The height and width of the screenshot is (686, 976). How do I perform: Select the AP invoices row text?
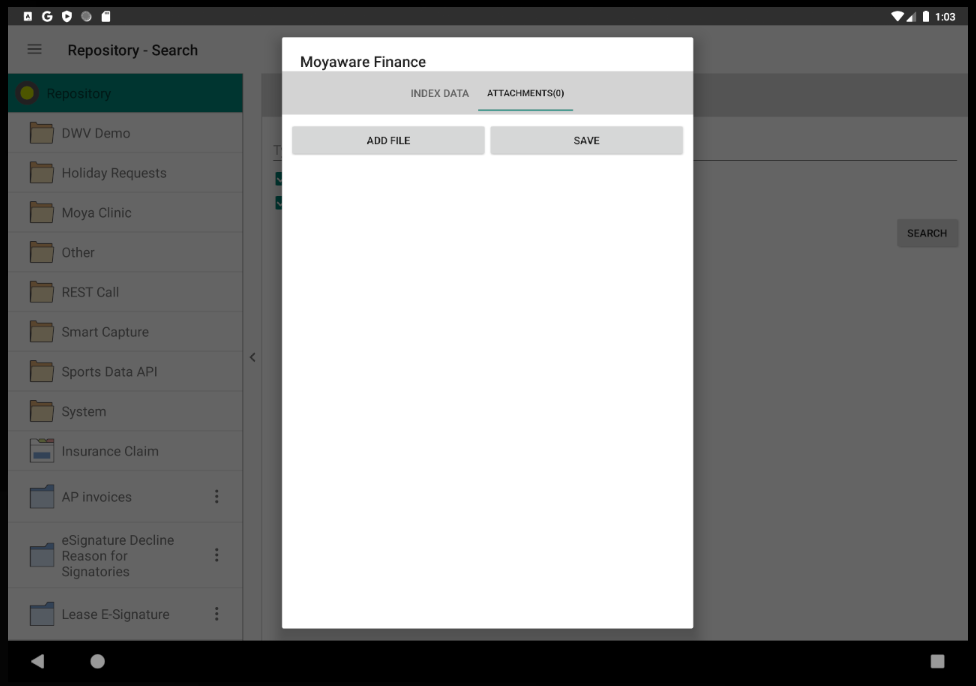[x=96, y=497]
